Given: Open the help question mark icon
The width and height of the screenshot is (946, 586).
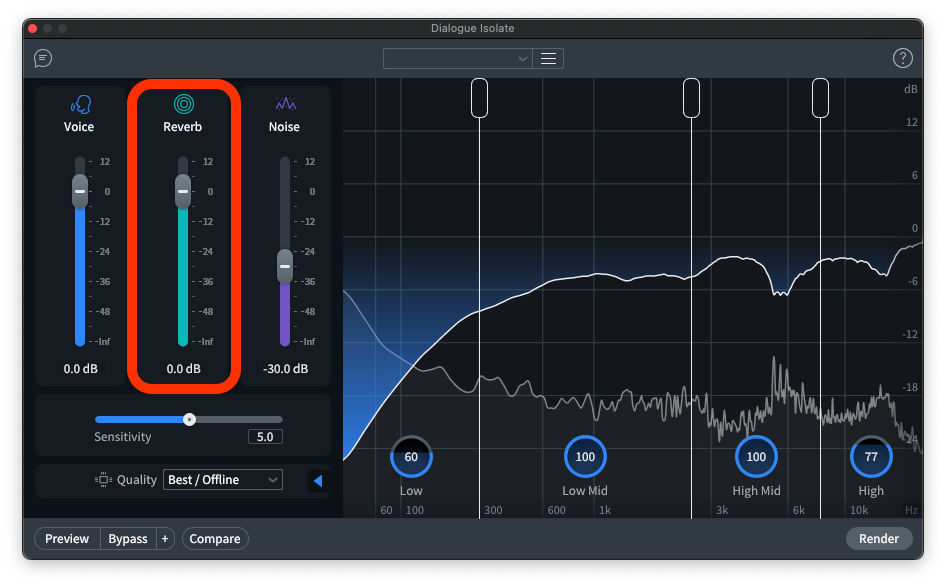Looking at the screenshot, I should tap(902, 58).
